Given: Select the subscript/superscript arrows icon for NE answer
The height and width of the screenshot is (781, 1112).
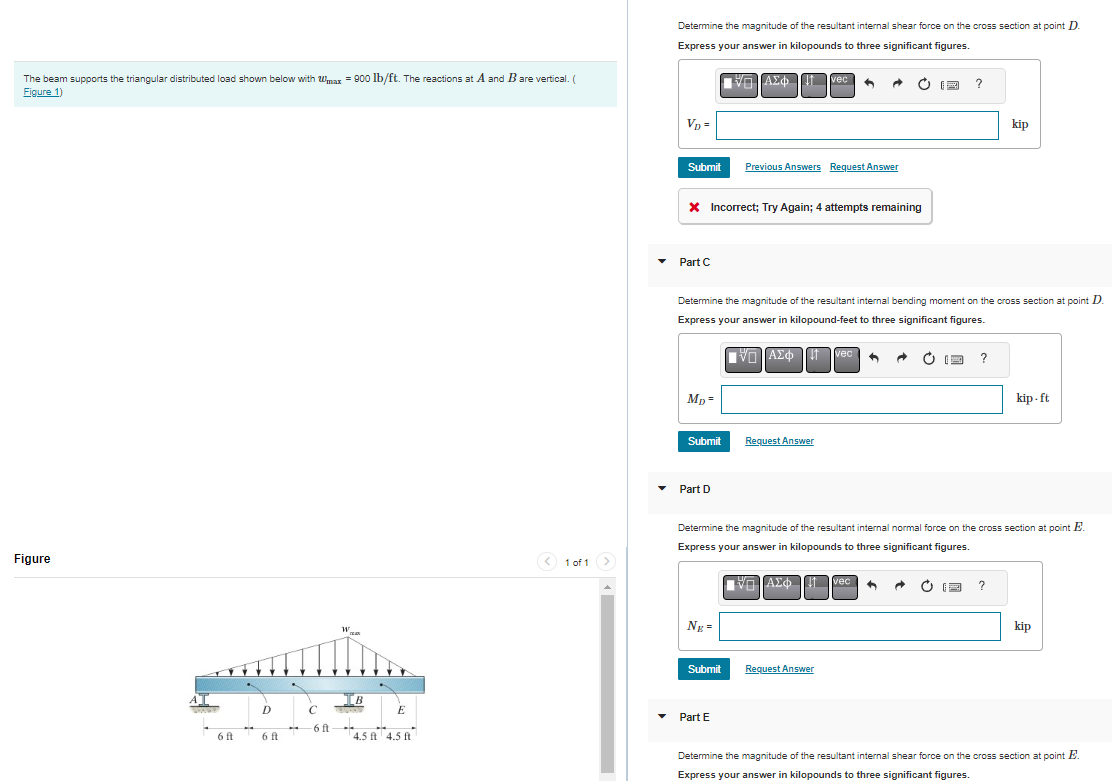Looking at the screenshot, I should pos(815,587).
